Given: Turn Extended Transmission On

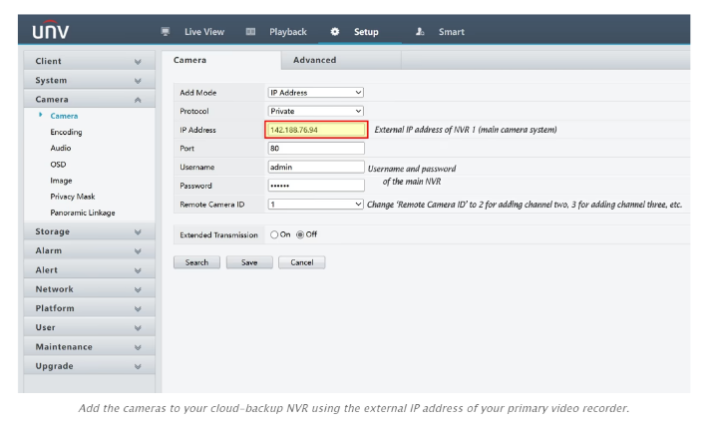Looking at the screenshot, I should (275, 234).
